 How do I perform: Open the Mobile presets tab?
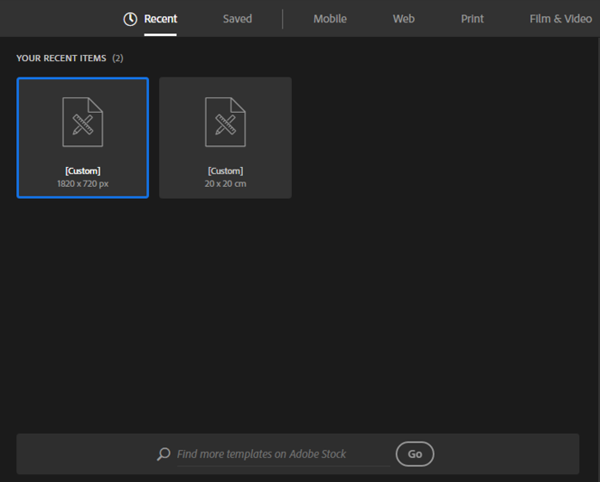330,19
